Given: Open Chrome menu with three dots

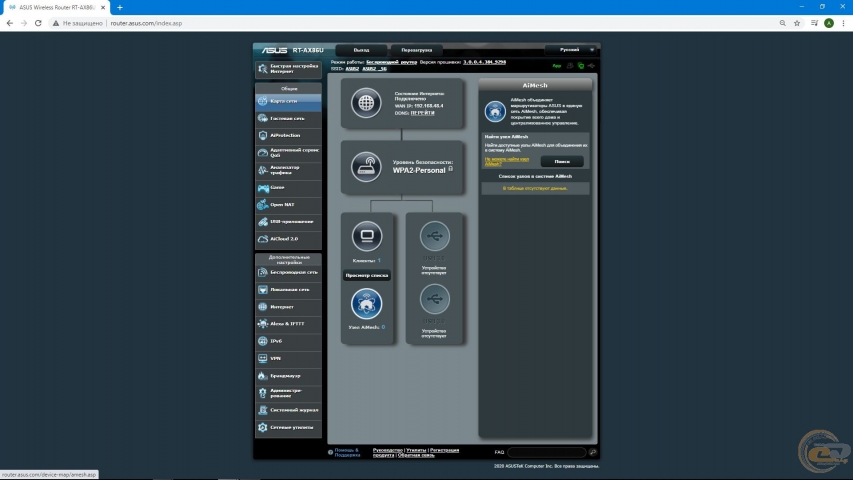Looking at the screenshot, I should pos(843,23).
